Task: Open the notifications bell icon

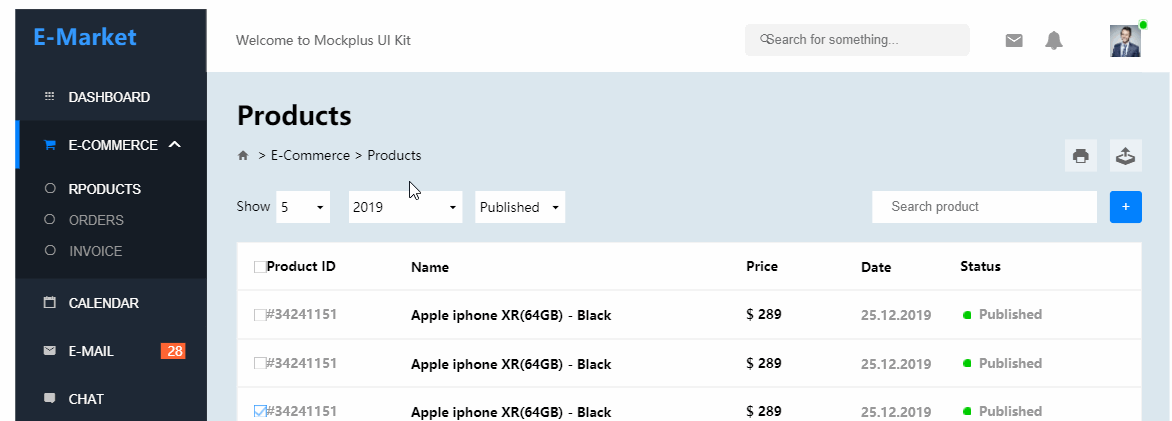Action: click(1054, 40)
